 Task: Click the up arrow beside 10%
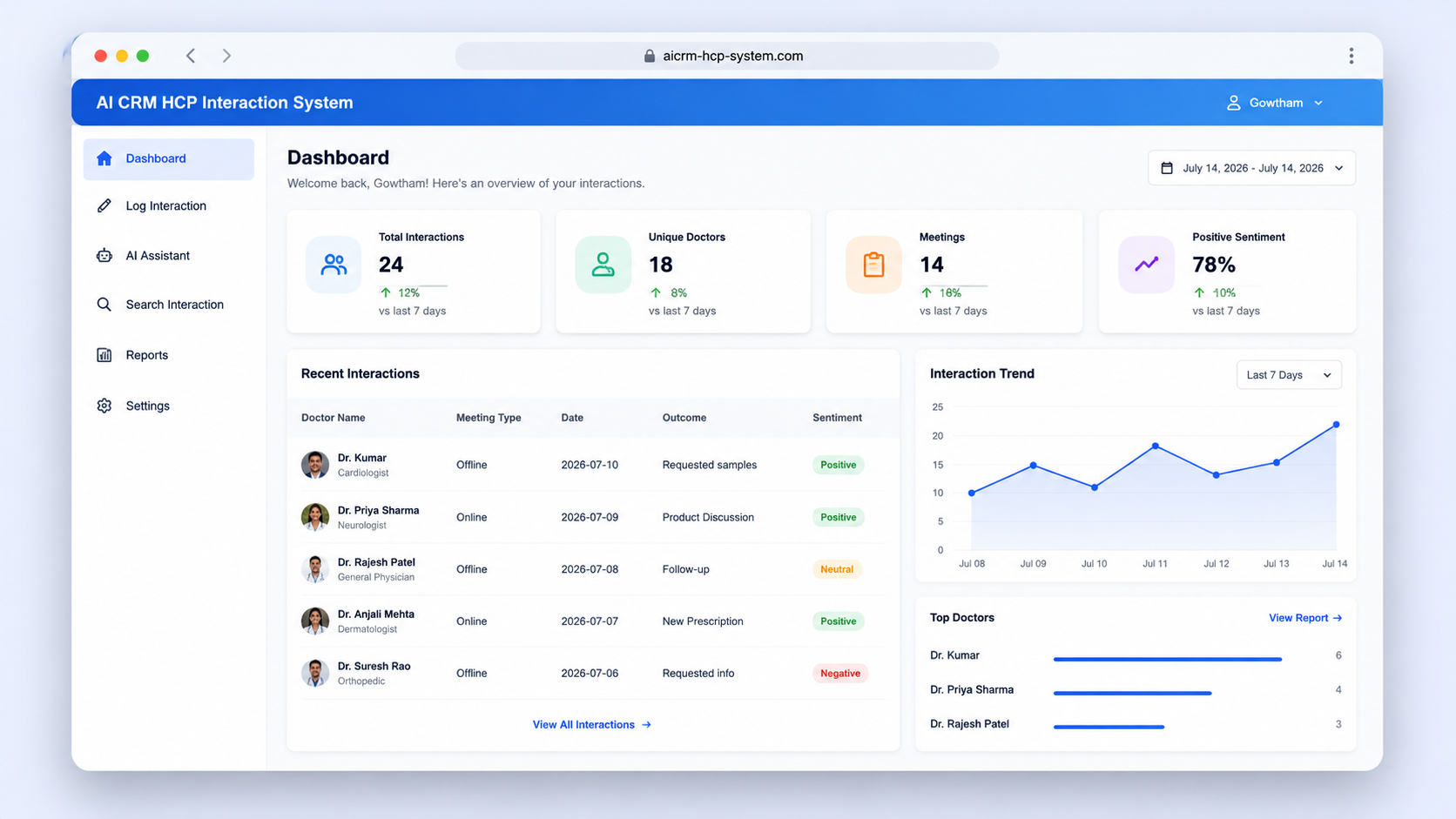click(x=1199, y=292)
